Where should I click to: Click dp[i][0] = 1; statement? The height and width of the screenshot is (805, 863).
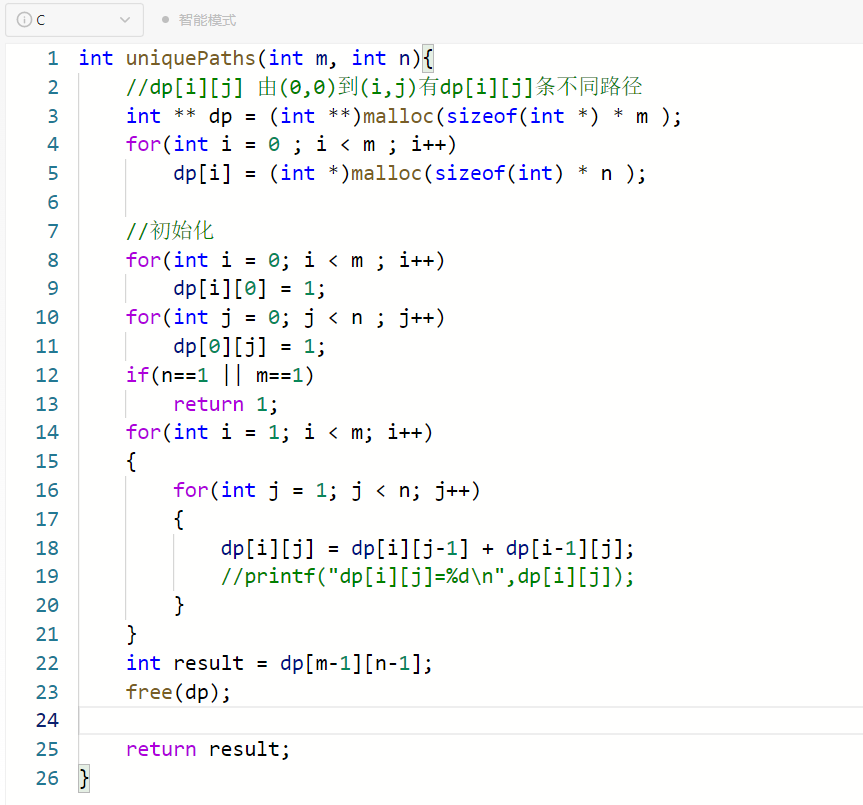click(249, 288)
